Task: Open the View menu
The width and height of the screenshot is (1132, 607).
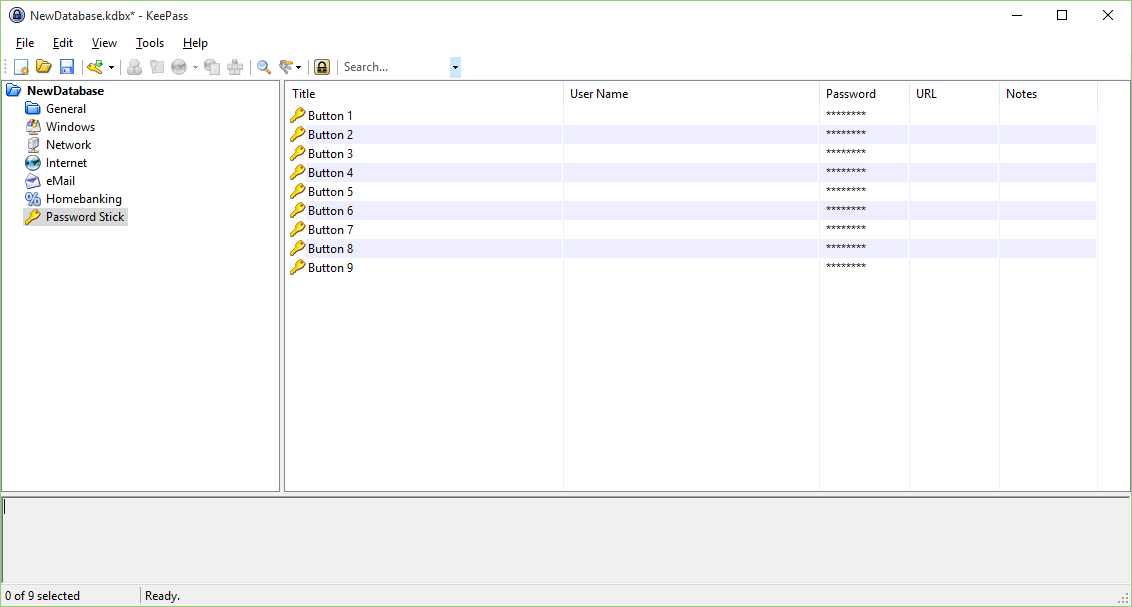Action: click(x=104, y=43)
